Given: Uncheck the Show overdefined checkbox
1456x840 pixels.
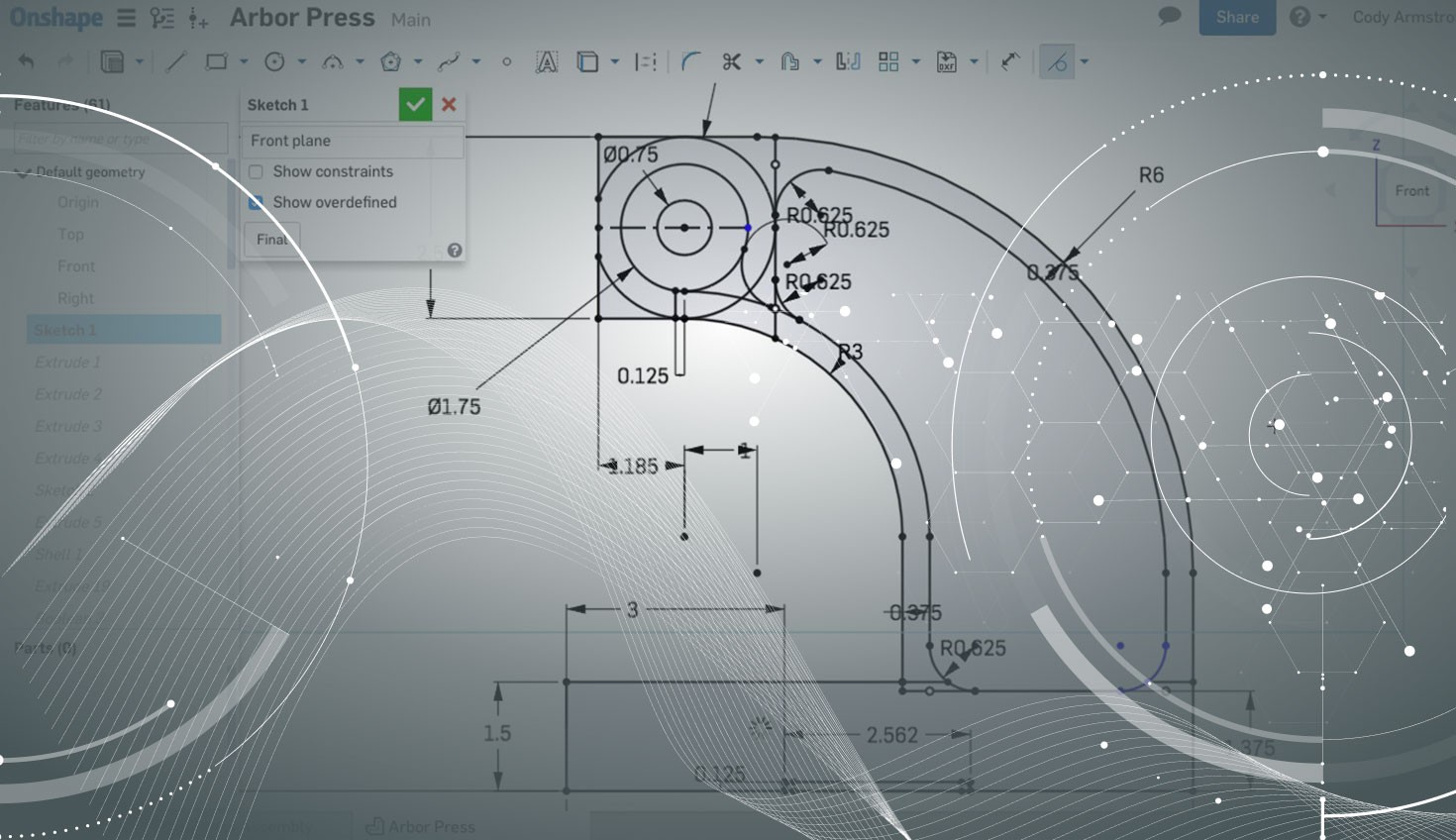Looking at the screenshot, I should tap(256, 202).
